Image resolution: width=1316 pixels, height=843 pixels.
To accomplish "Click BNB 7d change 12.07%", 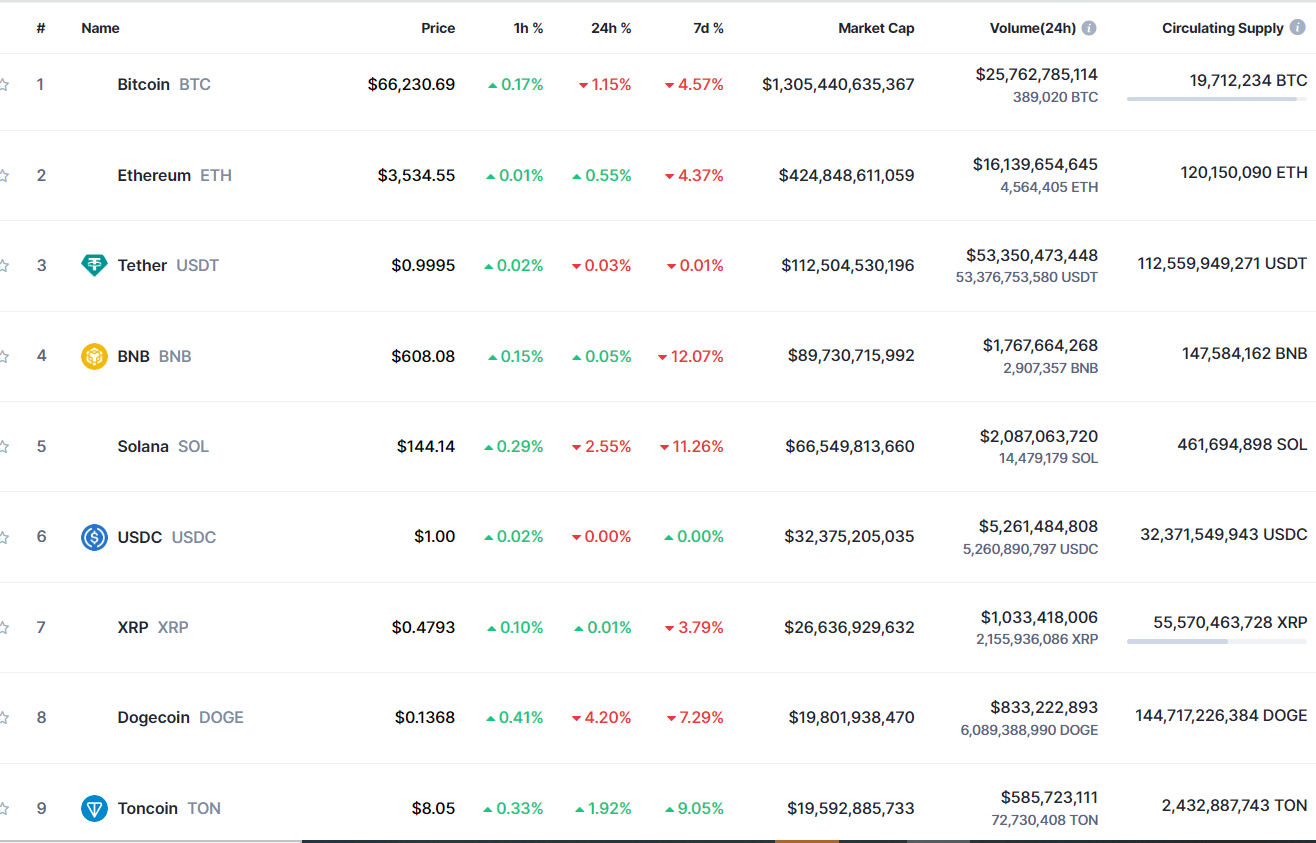I will point(691,356).
